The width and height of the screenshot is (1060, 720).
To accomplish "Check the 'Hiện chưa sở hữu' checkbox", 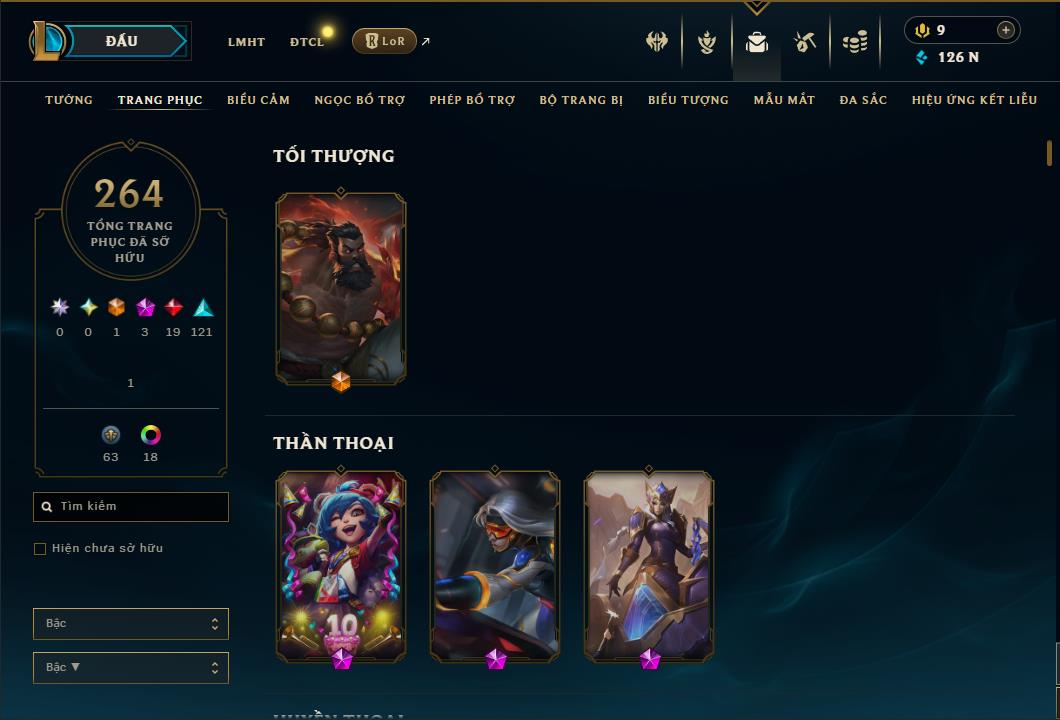I will pyautogui.click(x=40, y=548).
